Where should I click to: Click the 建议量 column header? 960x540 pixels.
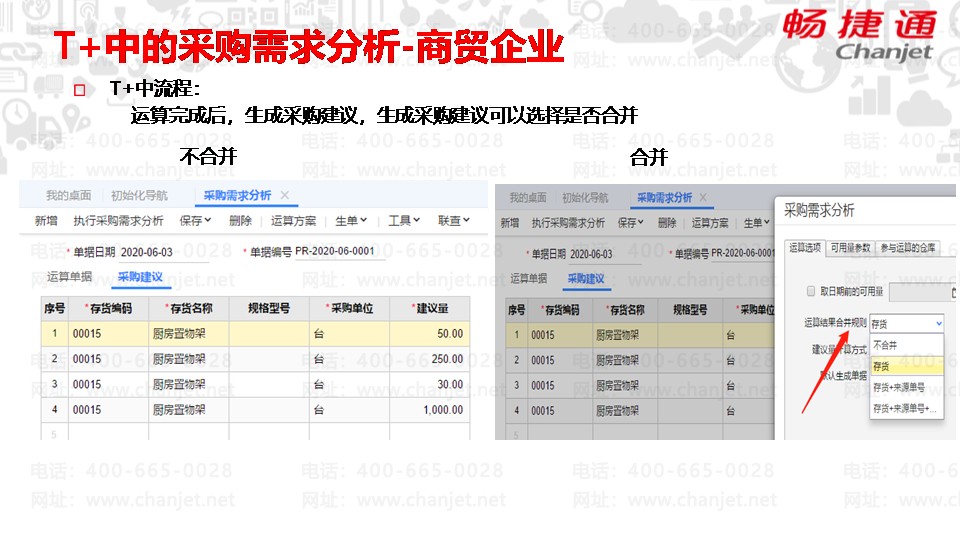(x=430, y=309)
